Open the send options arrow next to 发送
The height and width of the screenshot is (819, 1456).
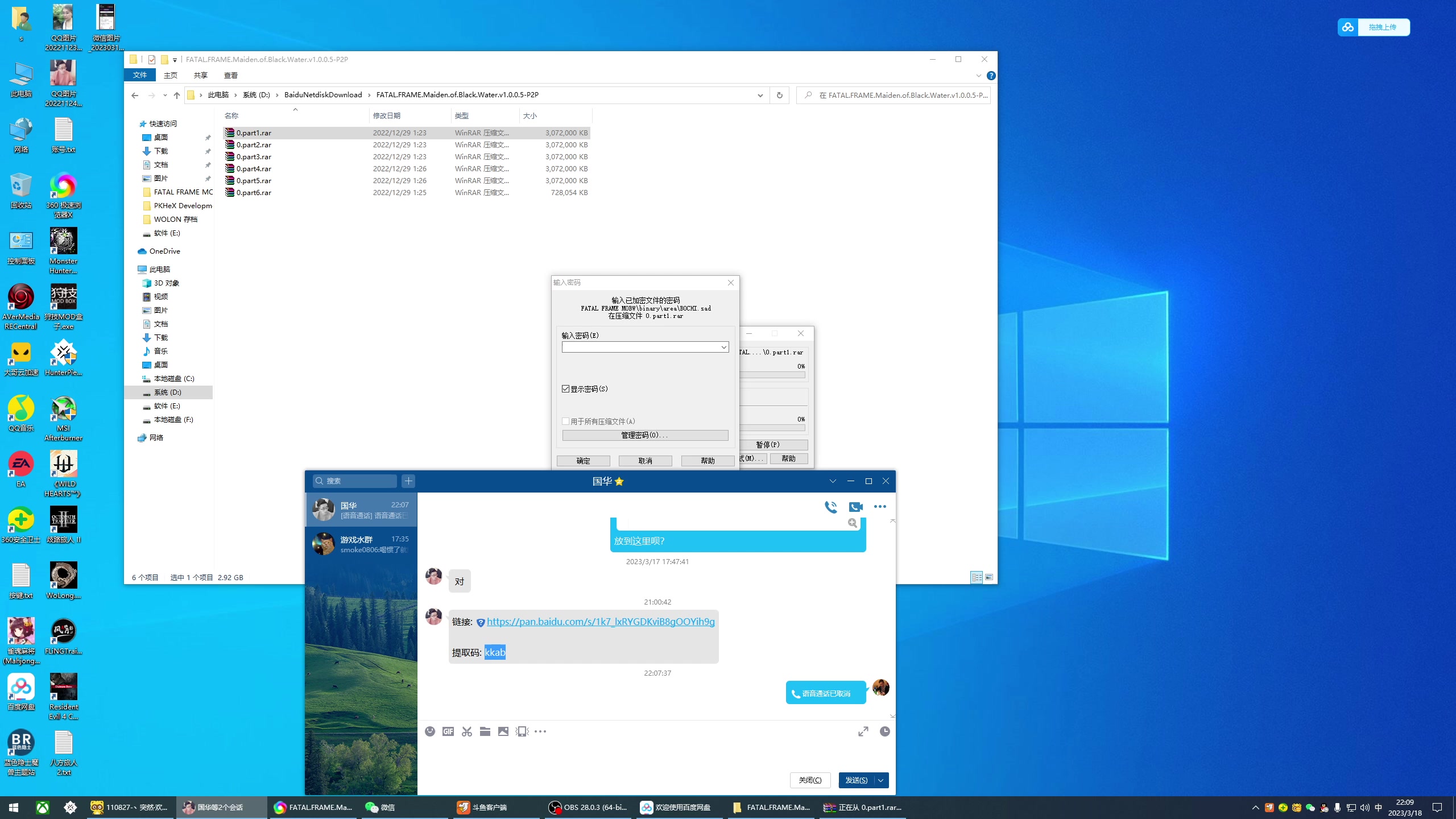pyautogui.click(x=881, y=780)
